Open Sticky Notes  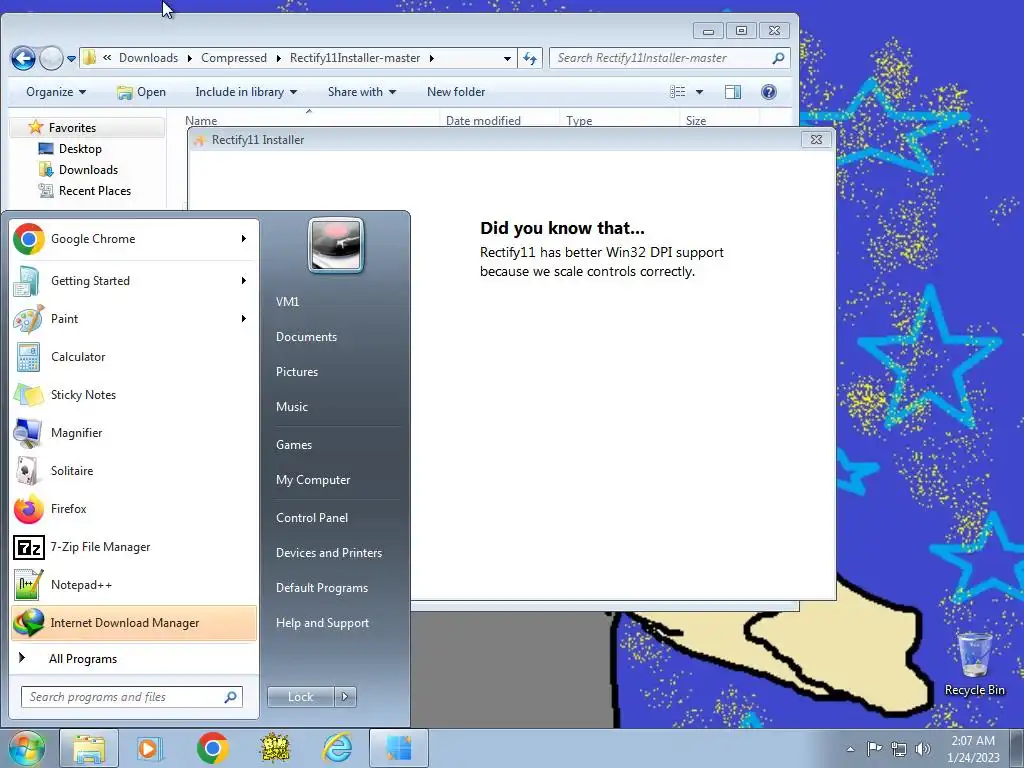(x=134, y=394)
